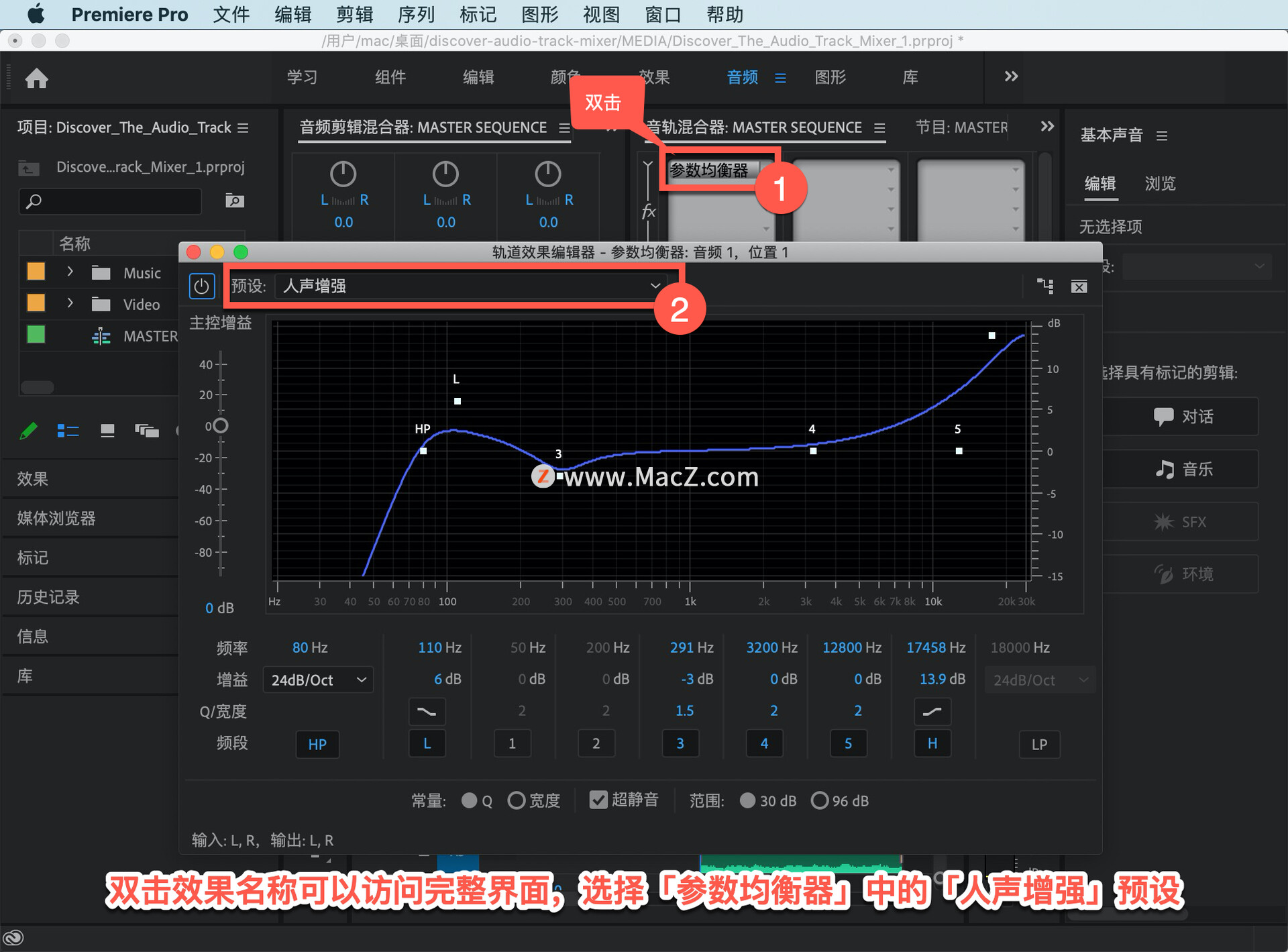Click the new bin search folder icon
Viewport: 1288px width, 952px height.
[234, 201]
